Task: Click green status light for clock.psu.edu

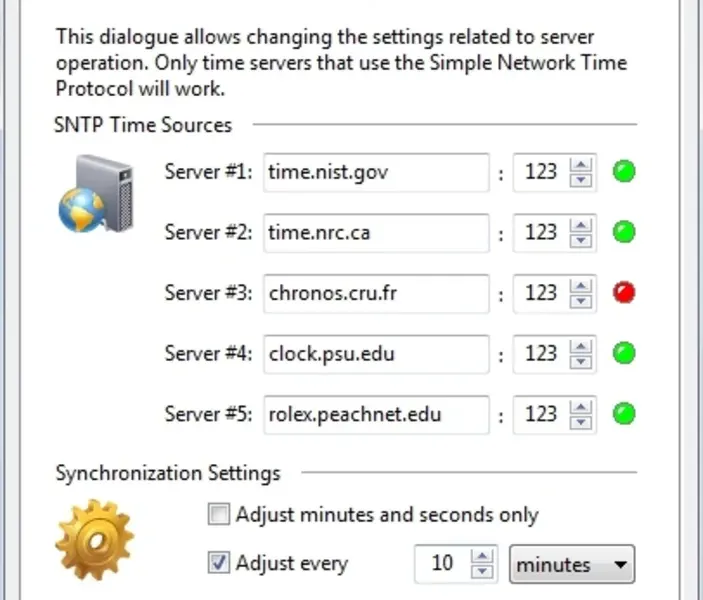Action: 624,352
